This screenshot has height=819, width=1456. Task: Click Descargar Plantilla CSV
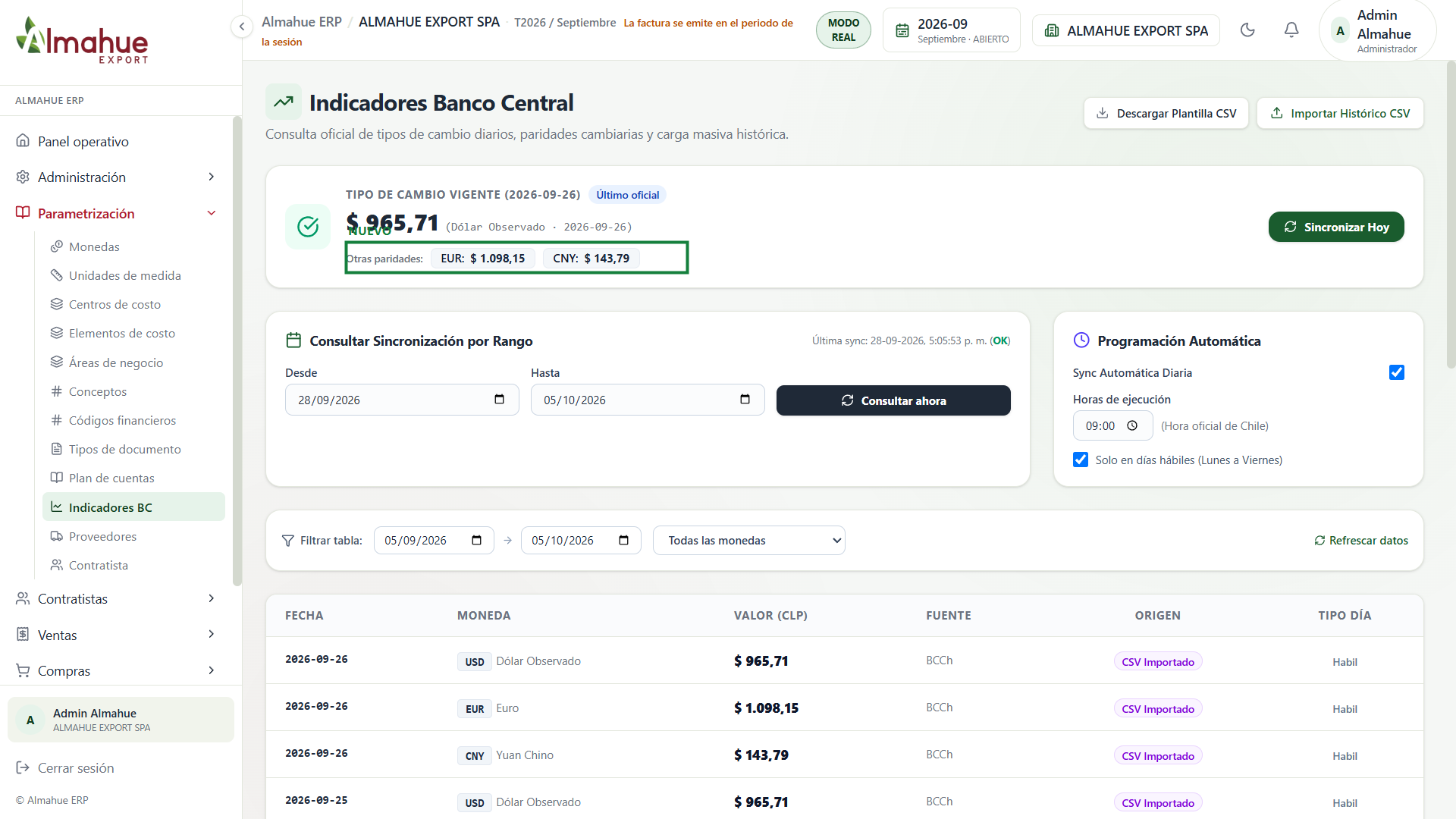tap(1166, 113)
